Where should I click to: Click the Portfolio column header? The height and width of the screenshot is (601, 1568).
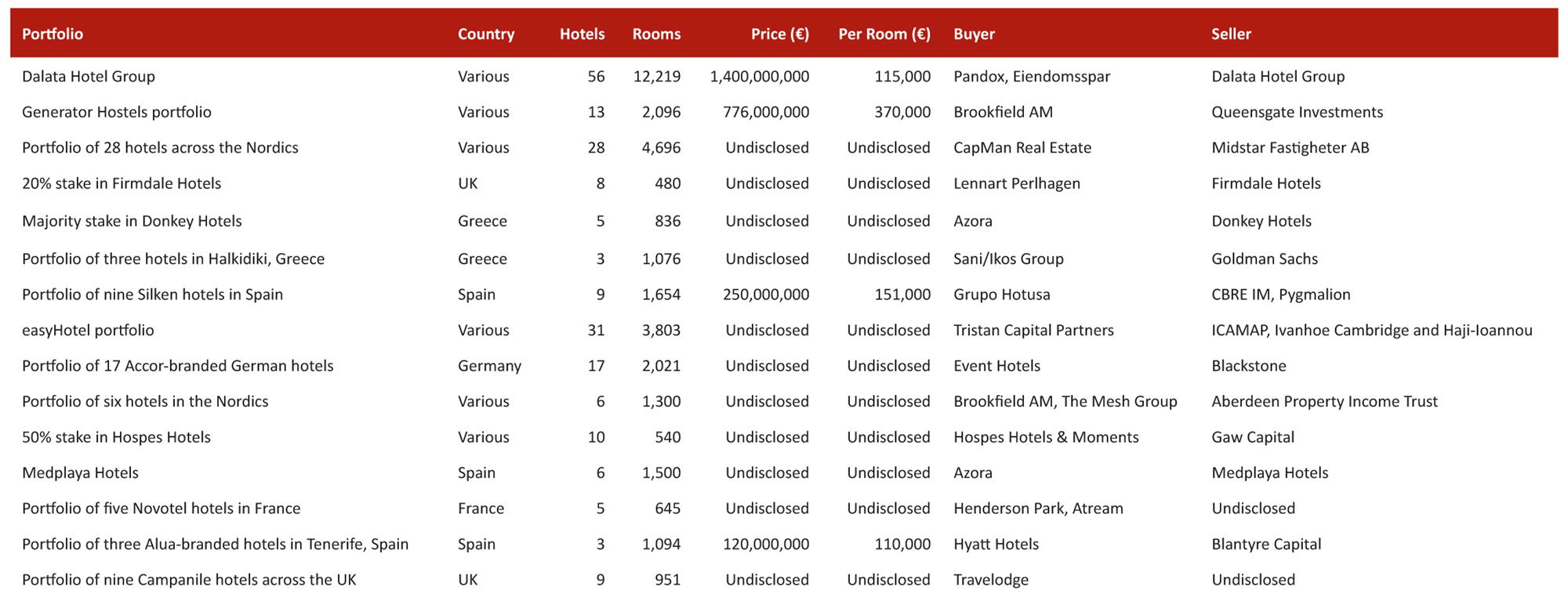(x=53, y=34)
